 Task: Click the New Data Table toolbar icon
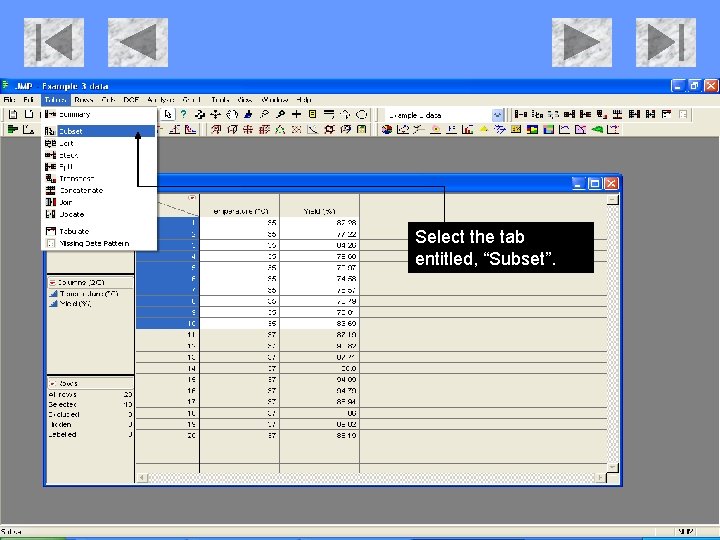pyautogui.click(x=13, y=114)
